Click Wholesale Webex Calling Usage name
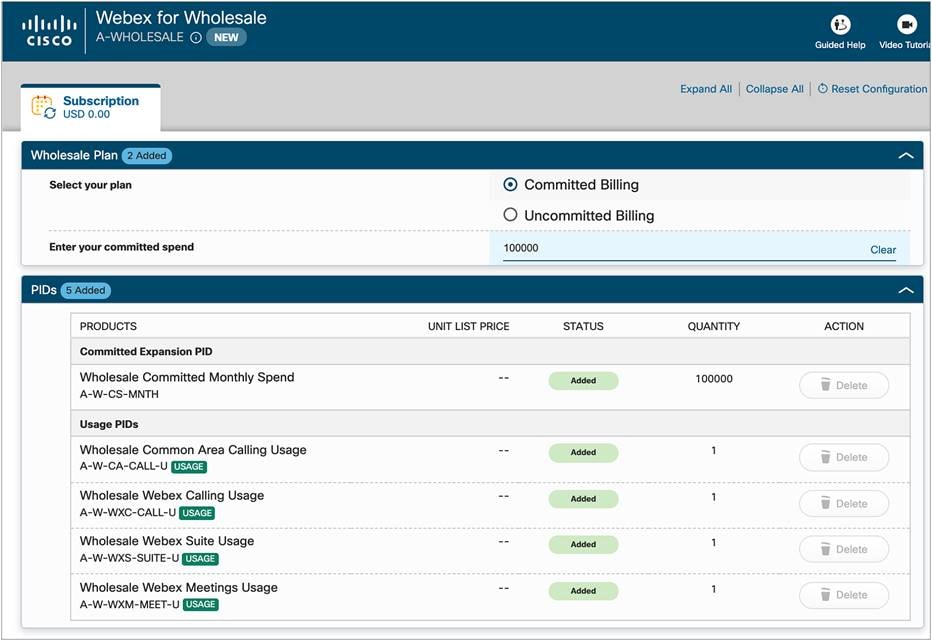This screenshot has height=641, width=932. (172, 495)
